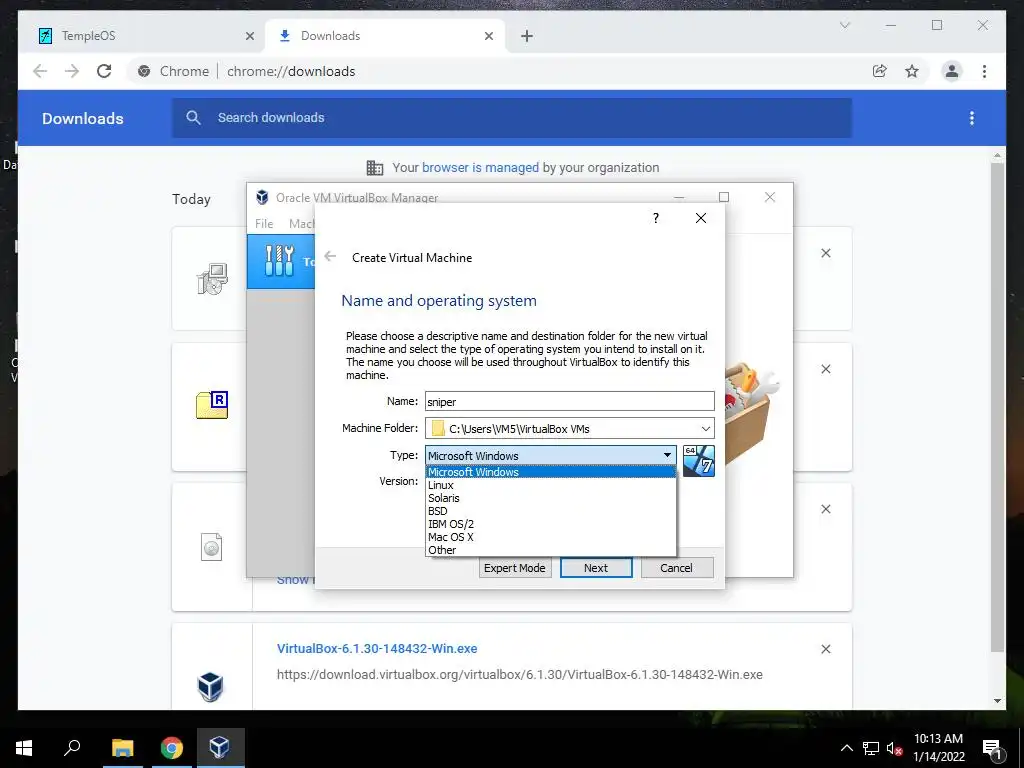Close the Create Virtual Machine dialog
The image size is (1024, 768).
[x=701, y=218]
